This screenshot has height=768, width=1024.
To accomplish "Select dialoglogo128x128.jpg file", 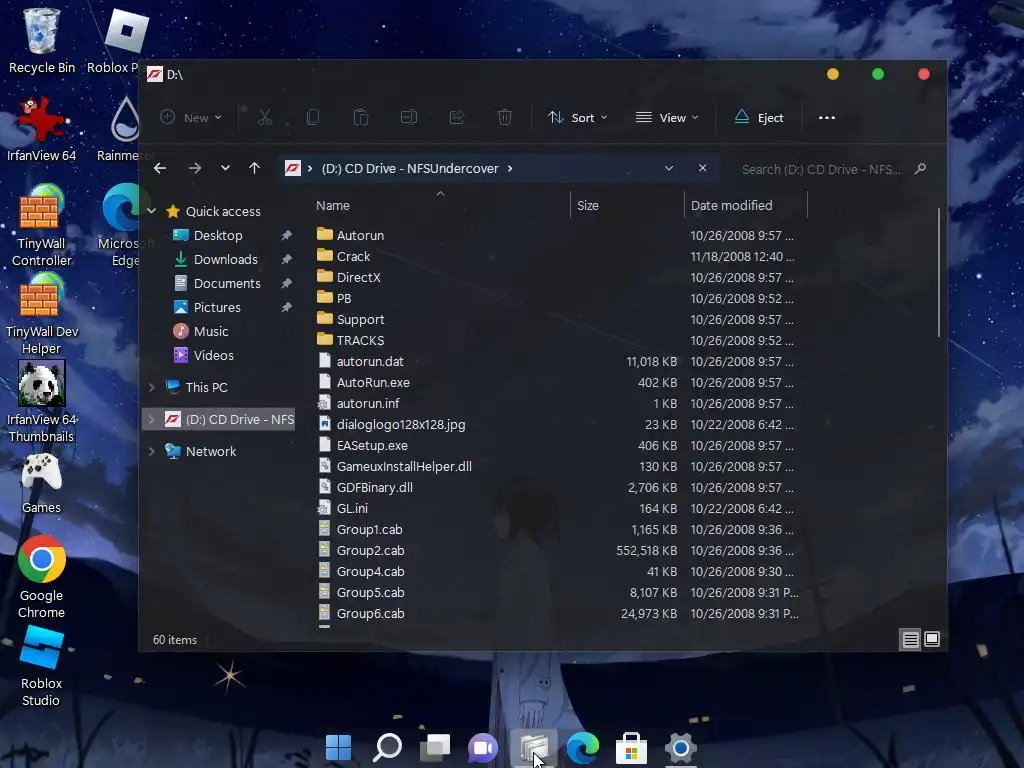I will tap(401, 424).
